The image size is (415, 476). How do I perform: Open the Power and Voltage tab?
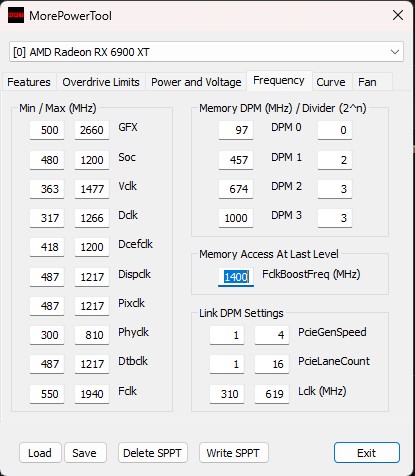point(196,82)
